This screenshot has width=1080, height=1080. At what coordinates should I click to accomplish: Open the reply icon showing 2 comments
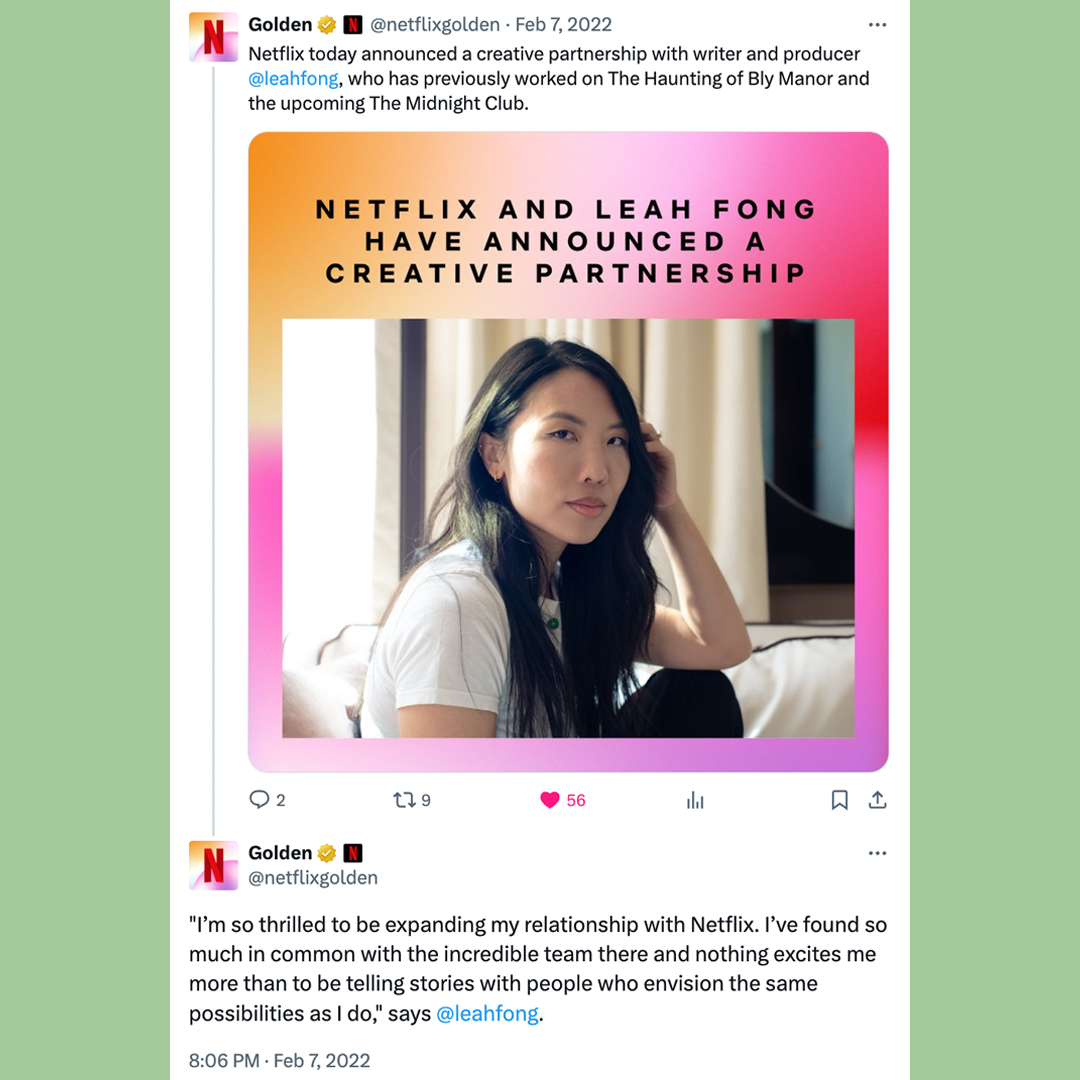[259, 800]
